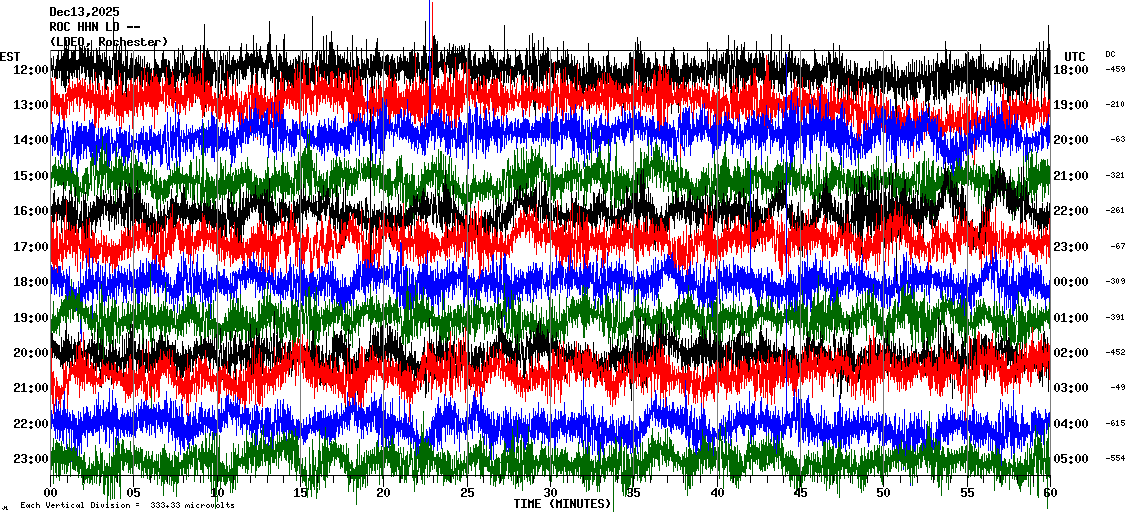Click the 12:00 EST row label
The width and height of the screenshot is (1130, 519).
coord(31,69)
